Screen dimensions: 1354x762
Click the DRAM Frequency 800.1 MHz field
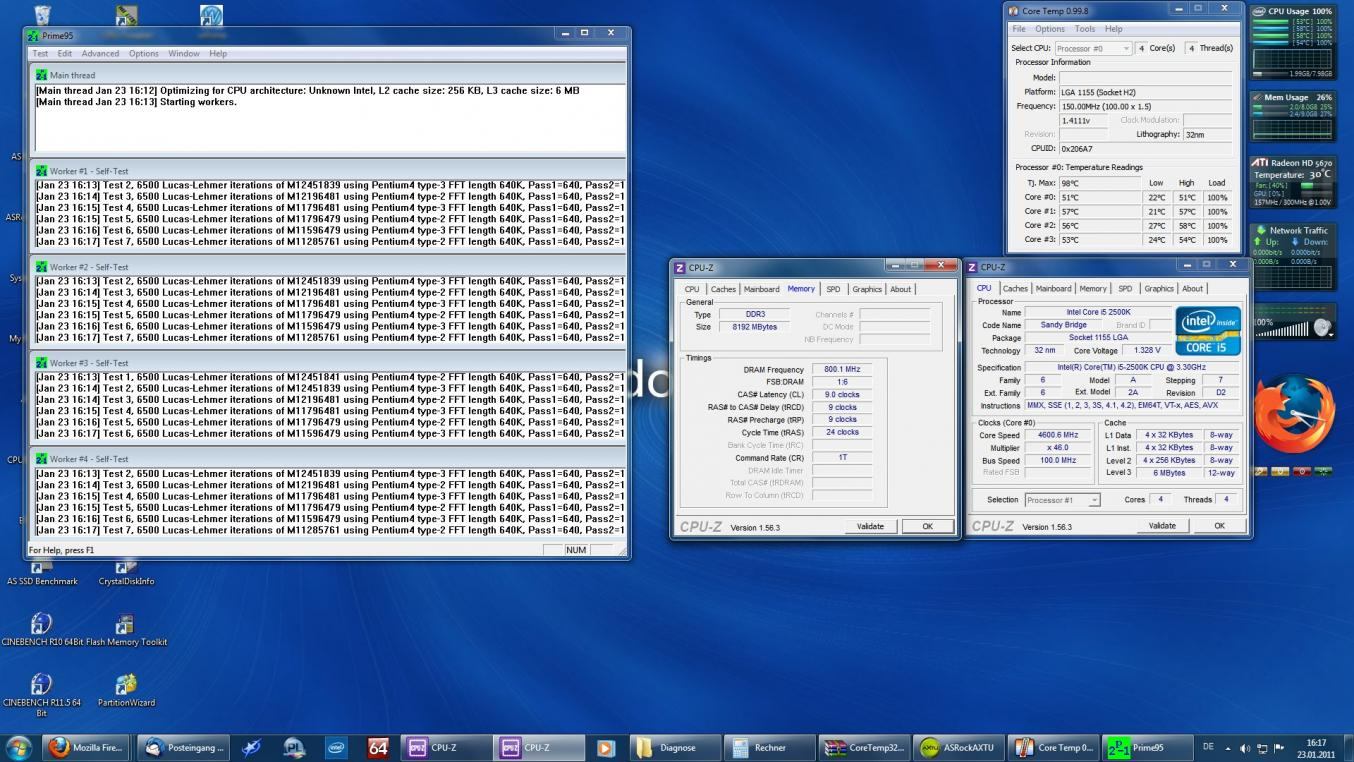click(842, 369)
